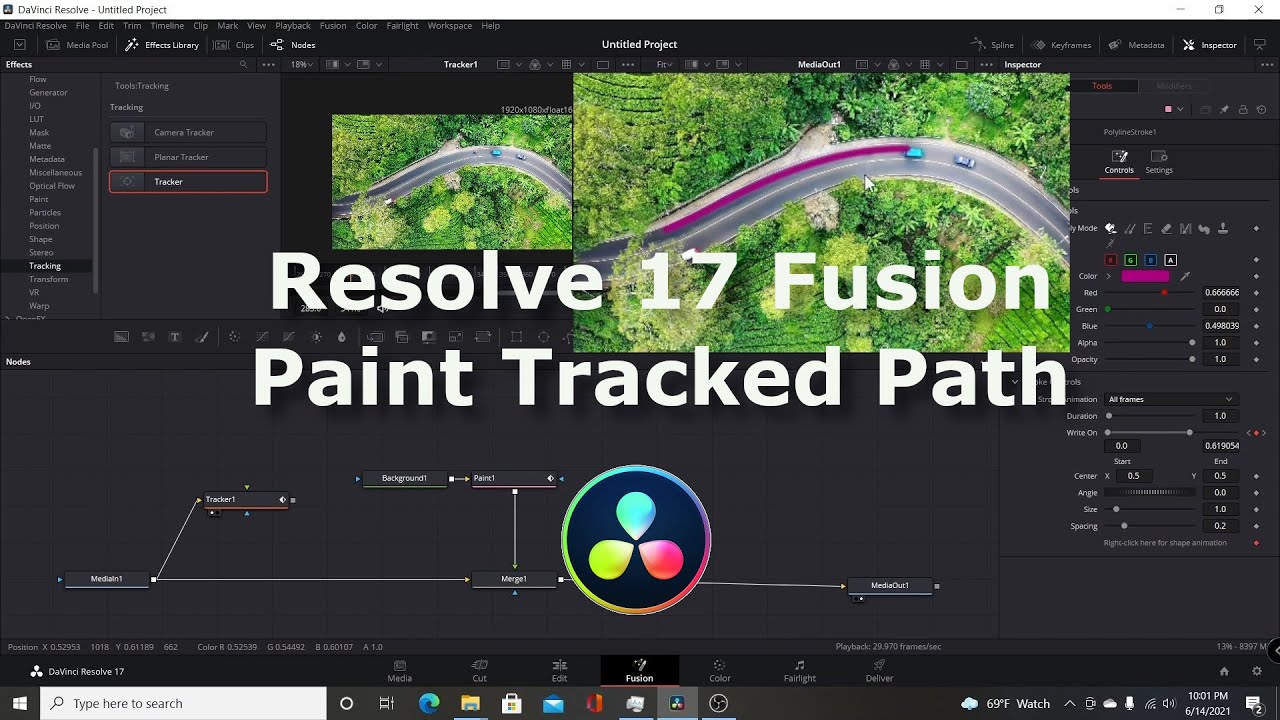Open the Workspace menu
1280x720 pixels.
tap(449, 25)
